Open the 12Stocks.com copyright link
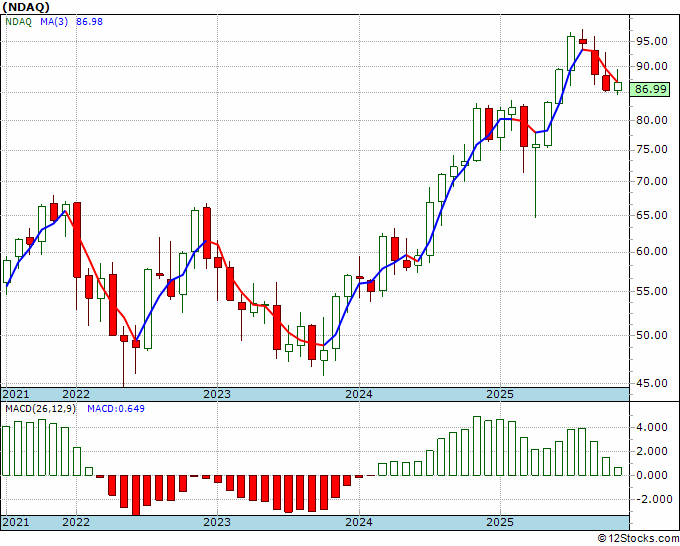 click(638, 539)
